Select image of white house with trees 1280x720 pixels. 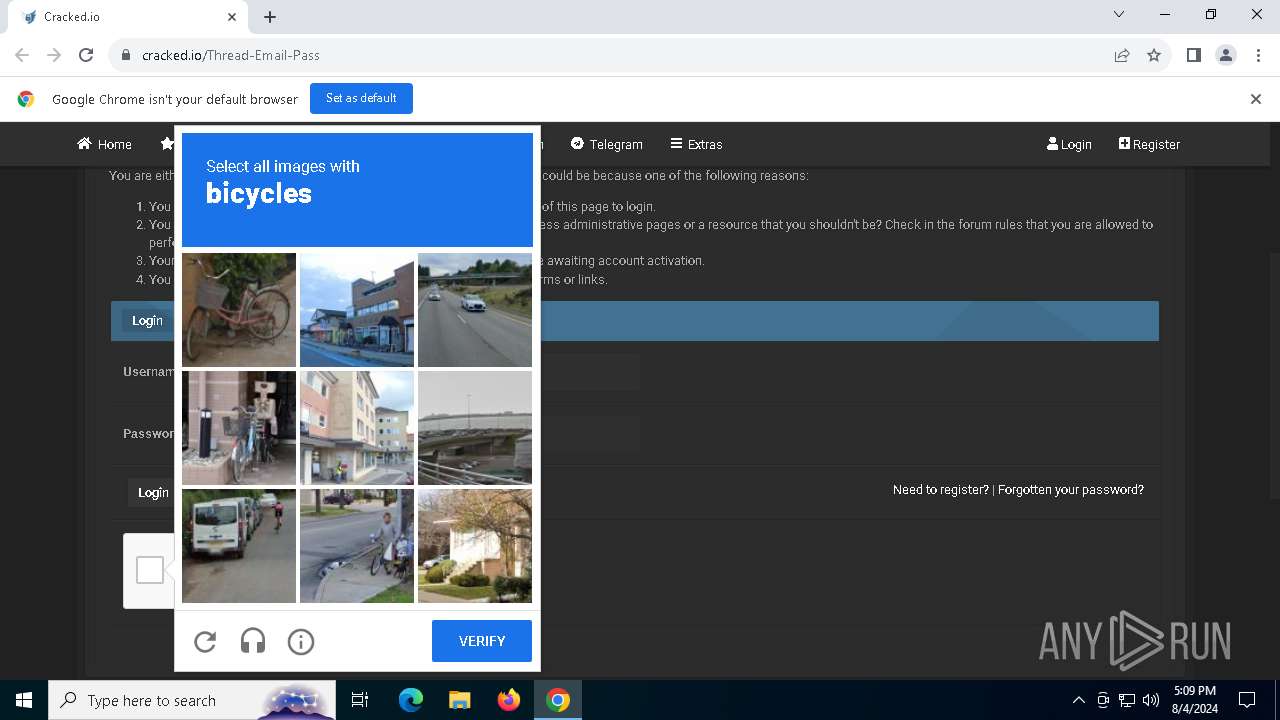coord(475,546)
